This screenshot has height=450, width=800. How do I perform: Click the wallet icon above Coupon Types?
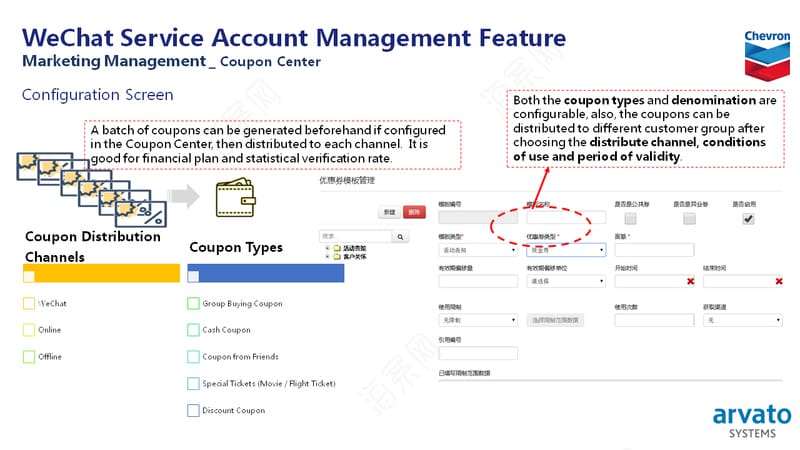[x=235, y=197]
